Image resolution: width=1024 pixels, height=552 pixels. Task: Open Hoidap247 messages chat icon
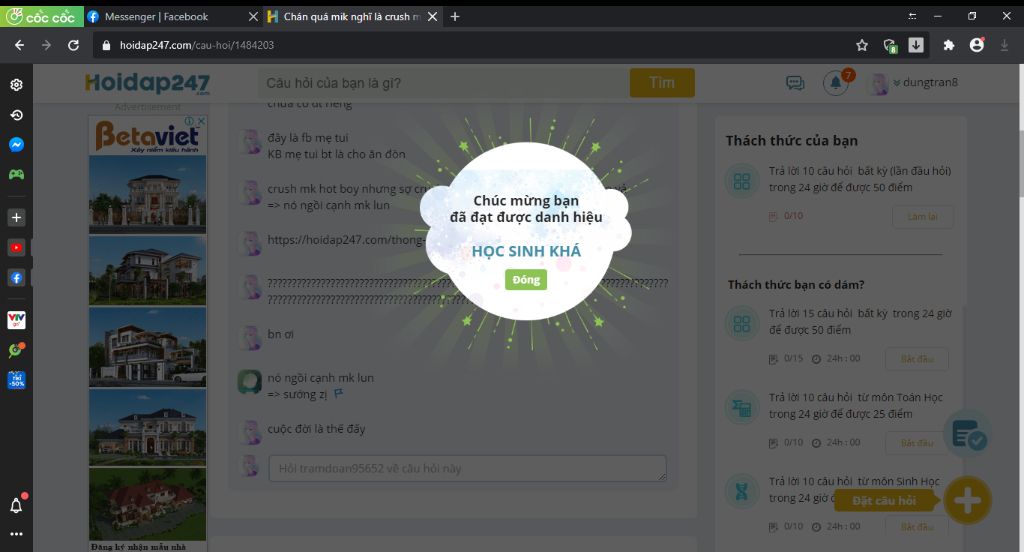coord(795,83)
